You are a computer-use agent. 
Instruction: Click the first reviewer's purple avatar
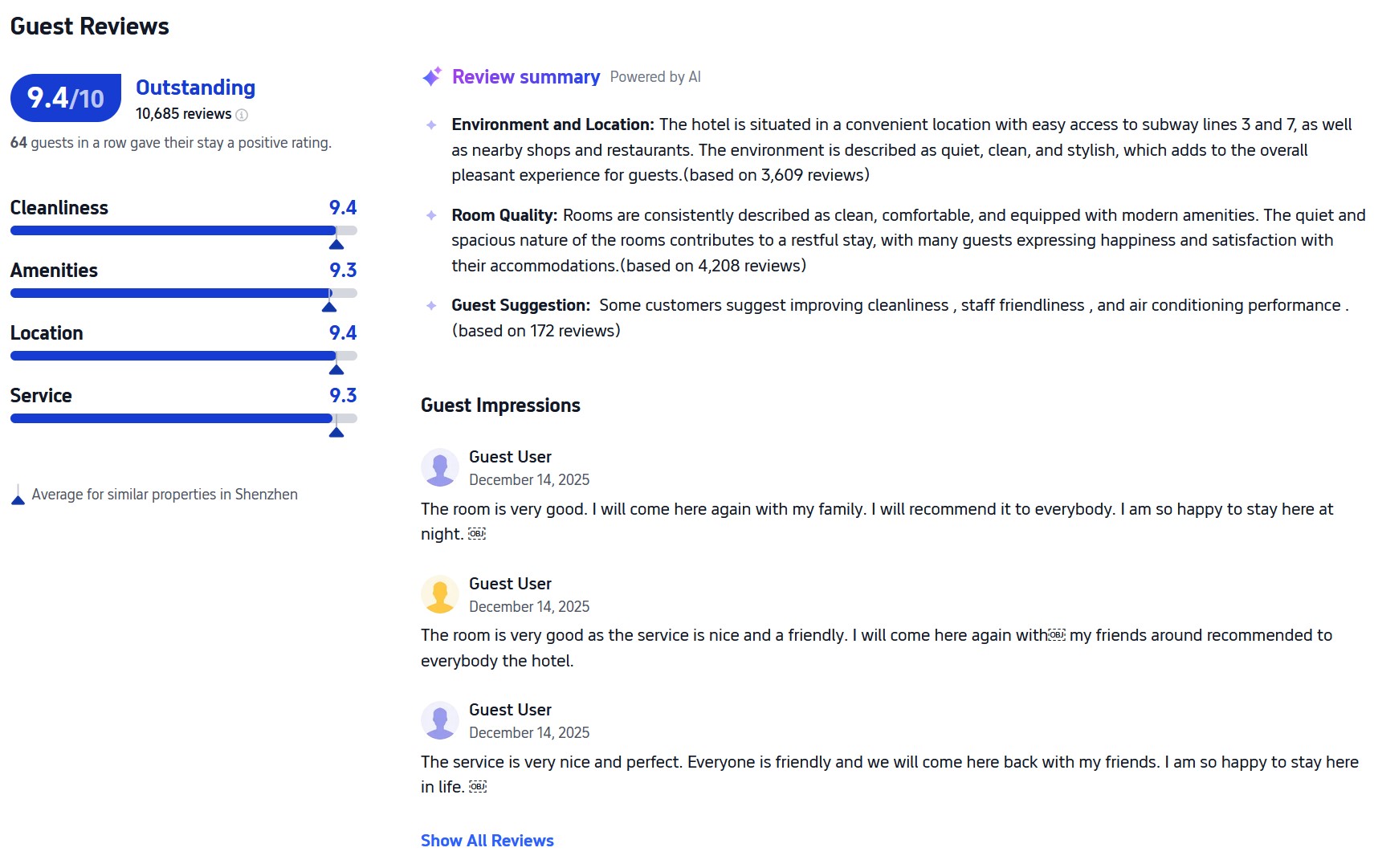440,467
